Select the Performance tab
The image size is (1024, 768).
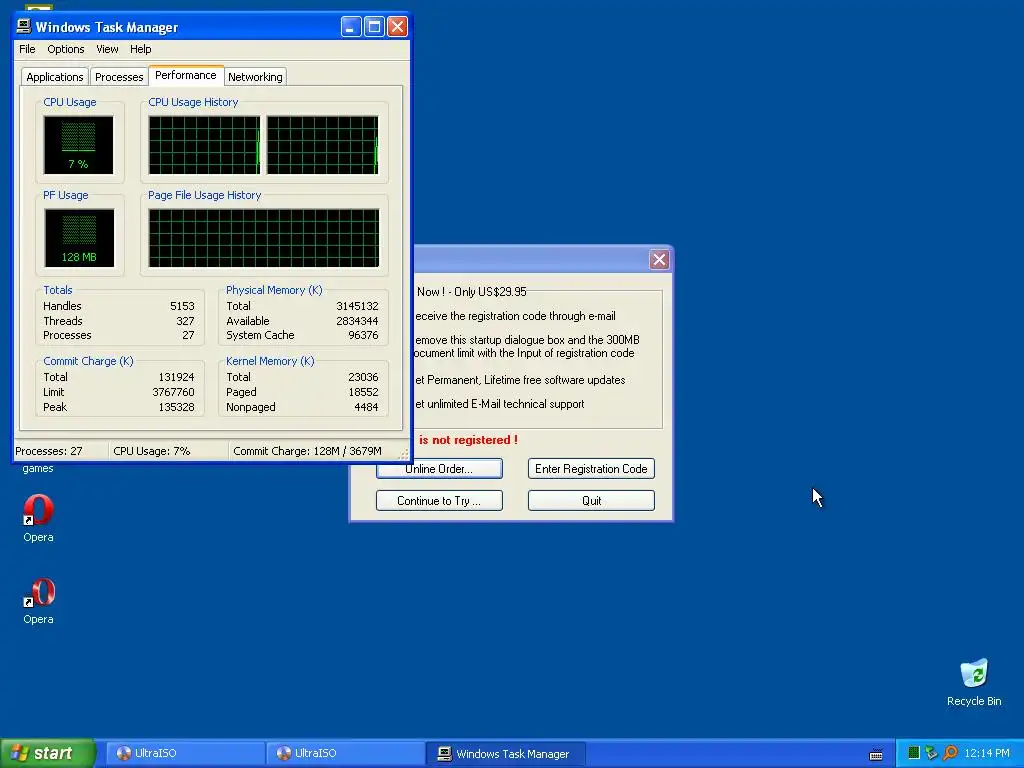(185, 75)
